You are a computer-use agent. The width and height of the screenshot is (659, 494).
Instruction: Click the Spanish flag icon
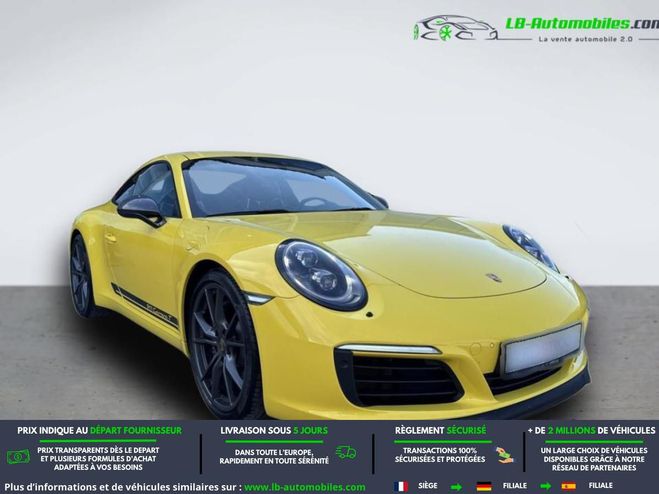point(568,486)
